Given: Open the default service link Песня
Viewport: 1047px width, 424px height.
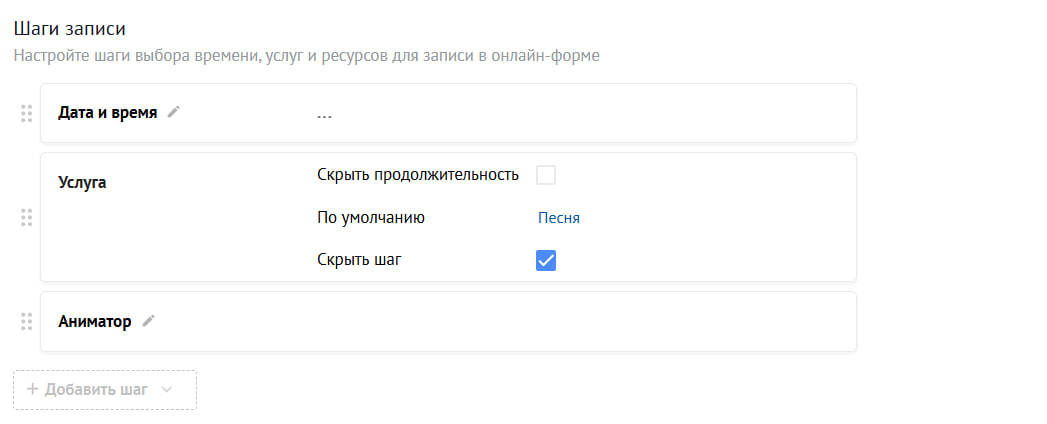Looking at the screenshot, I should point(559,218).
